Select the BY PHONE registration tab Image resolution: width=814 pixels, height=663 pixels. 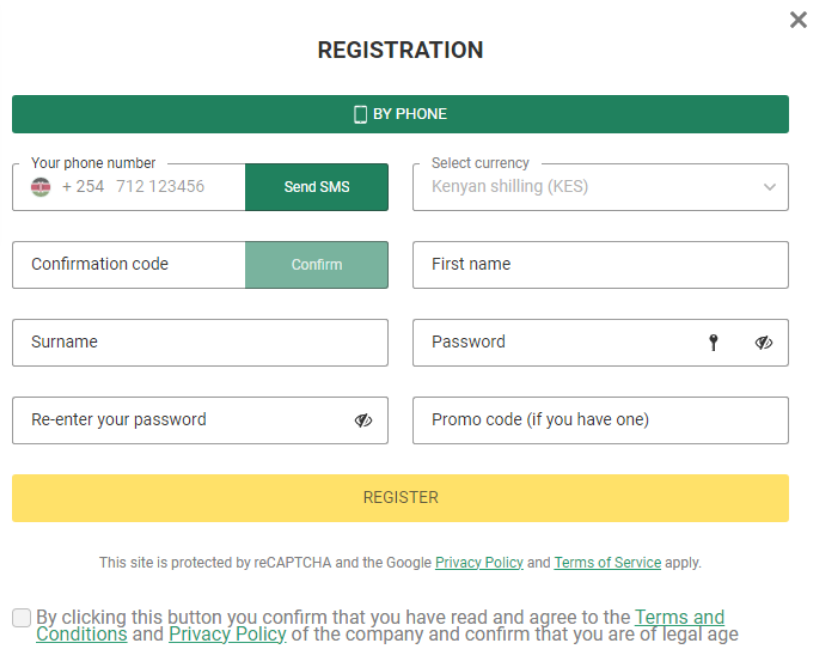pos(400,114)
